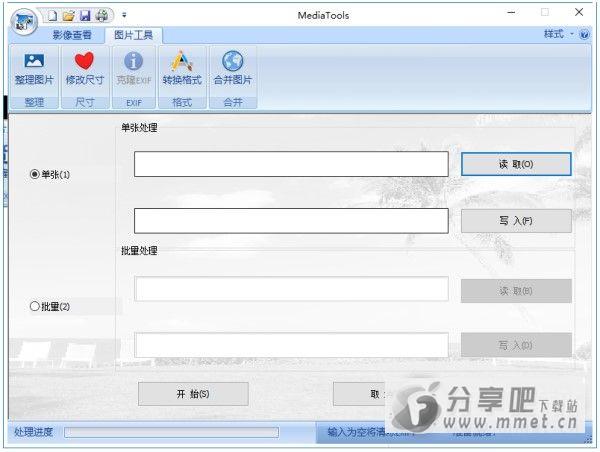Create a new file from quick toolbar
Image resolution: width=600 pixels, height=452 pixels.
[52, 16]
